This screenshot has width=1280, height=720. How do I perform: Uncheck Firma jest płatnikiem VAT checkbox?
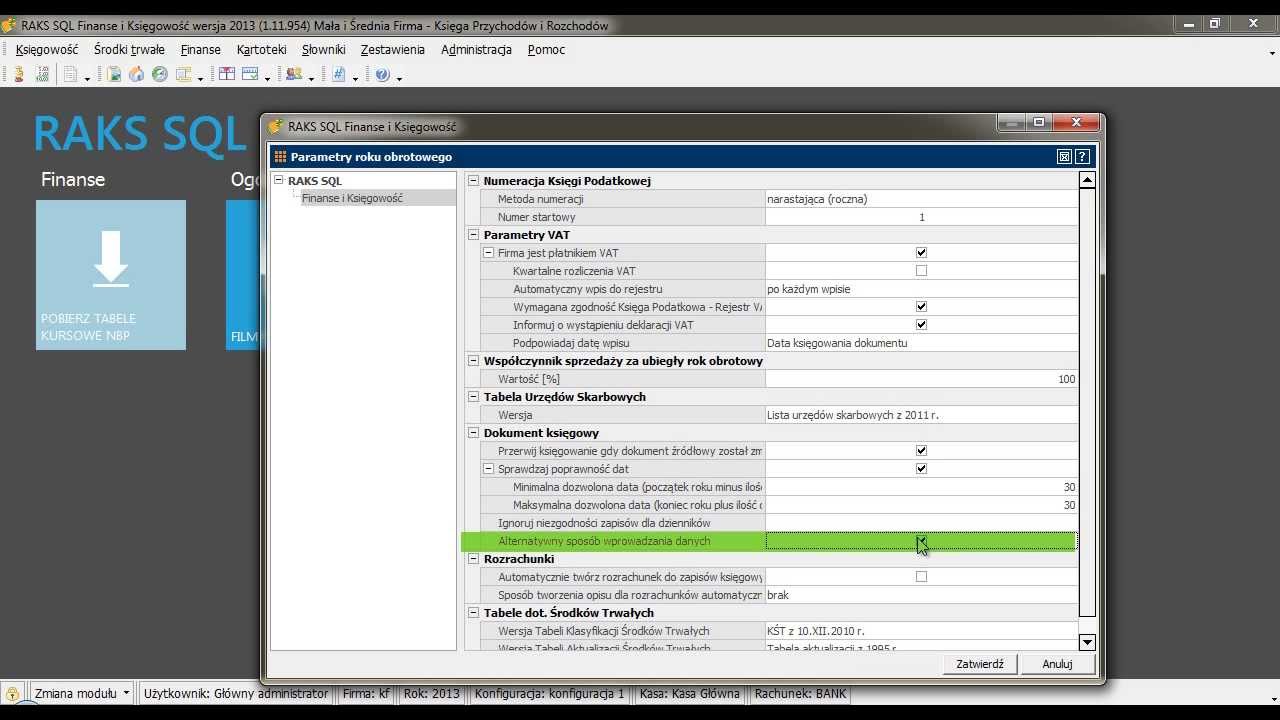pyautogui.click(x=921, y=253)
